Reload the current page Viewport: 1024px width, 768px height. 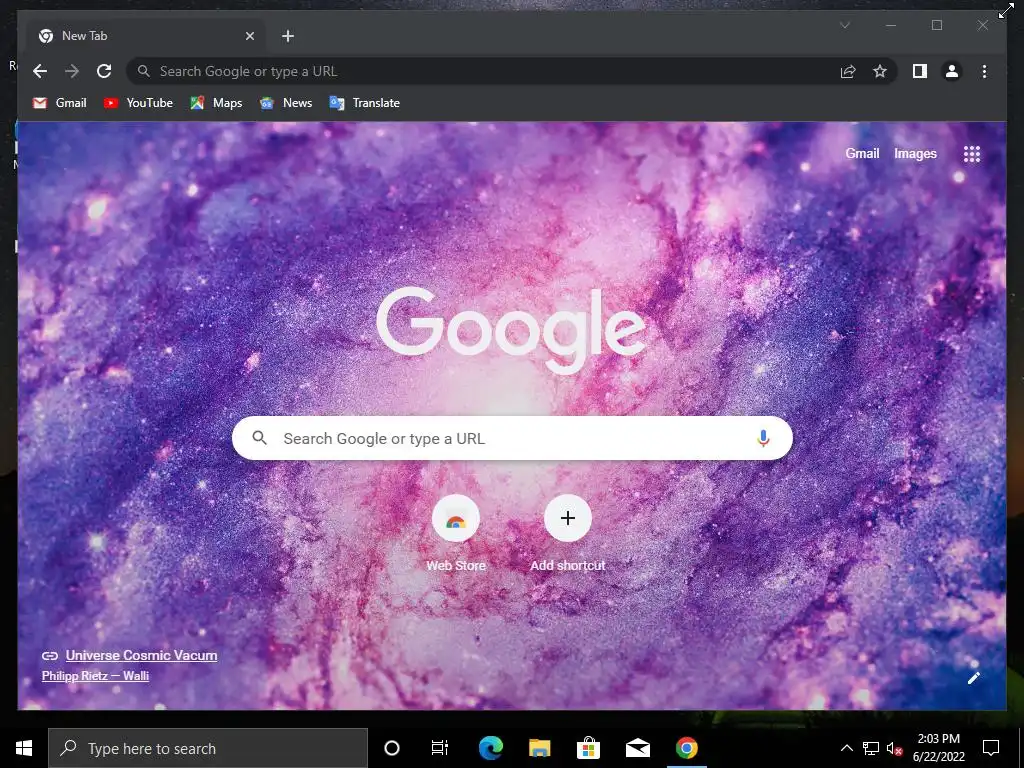point(104,71)
